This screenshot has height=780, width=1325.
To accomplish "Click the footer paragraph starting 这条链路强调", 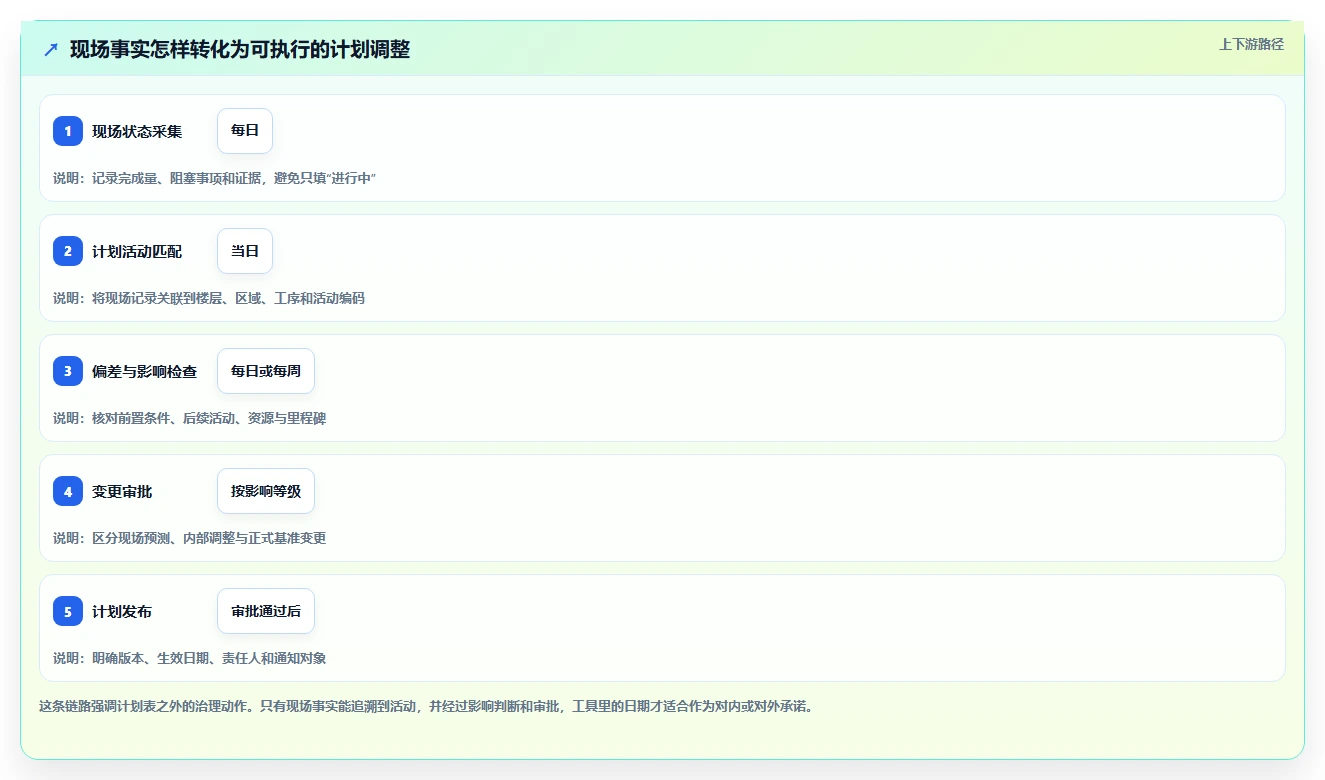I will point(429,706).
